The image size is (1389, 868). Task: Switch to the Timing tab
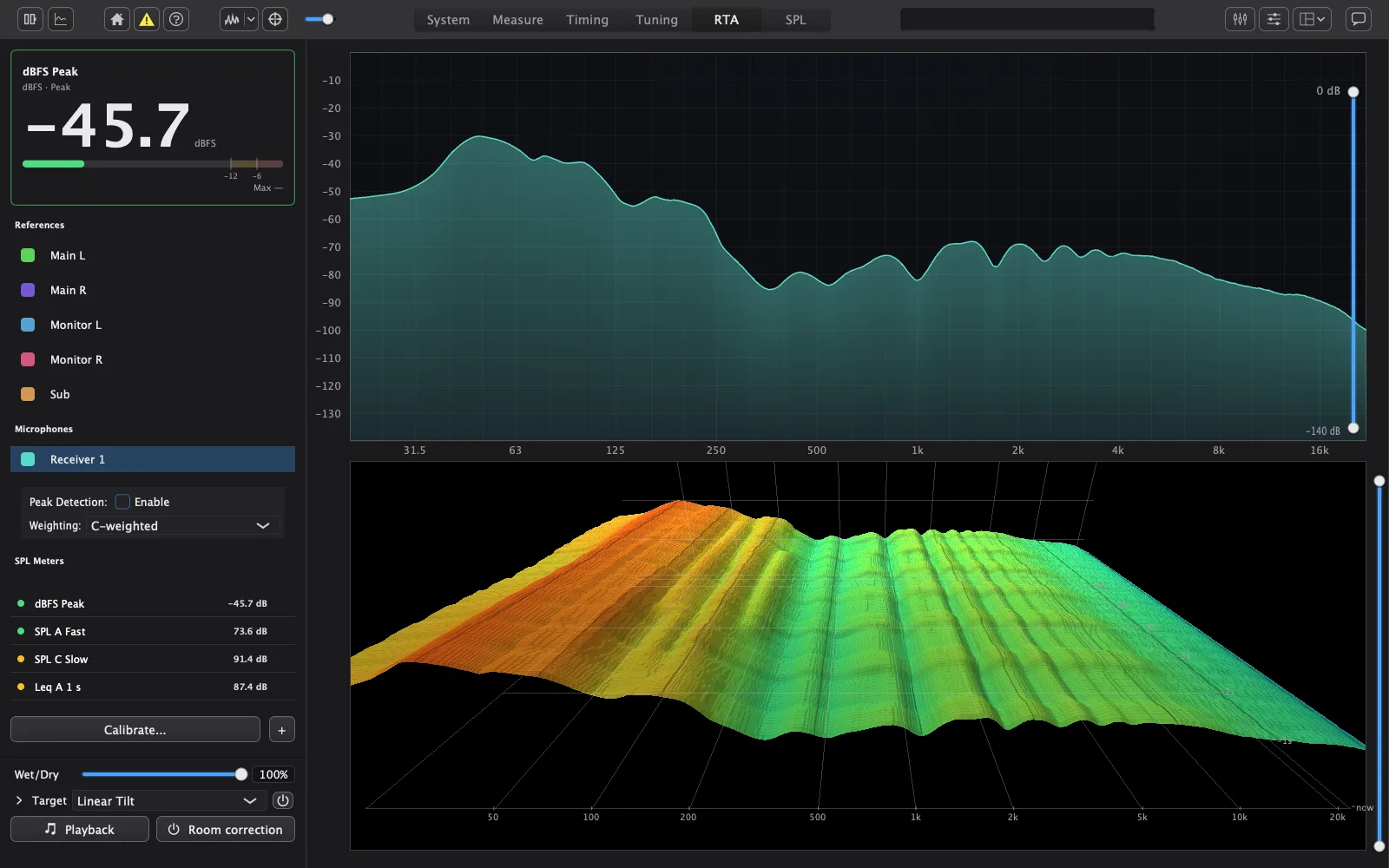click(x=588, y=19)
